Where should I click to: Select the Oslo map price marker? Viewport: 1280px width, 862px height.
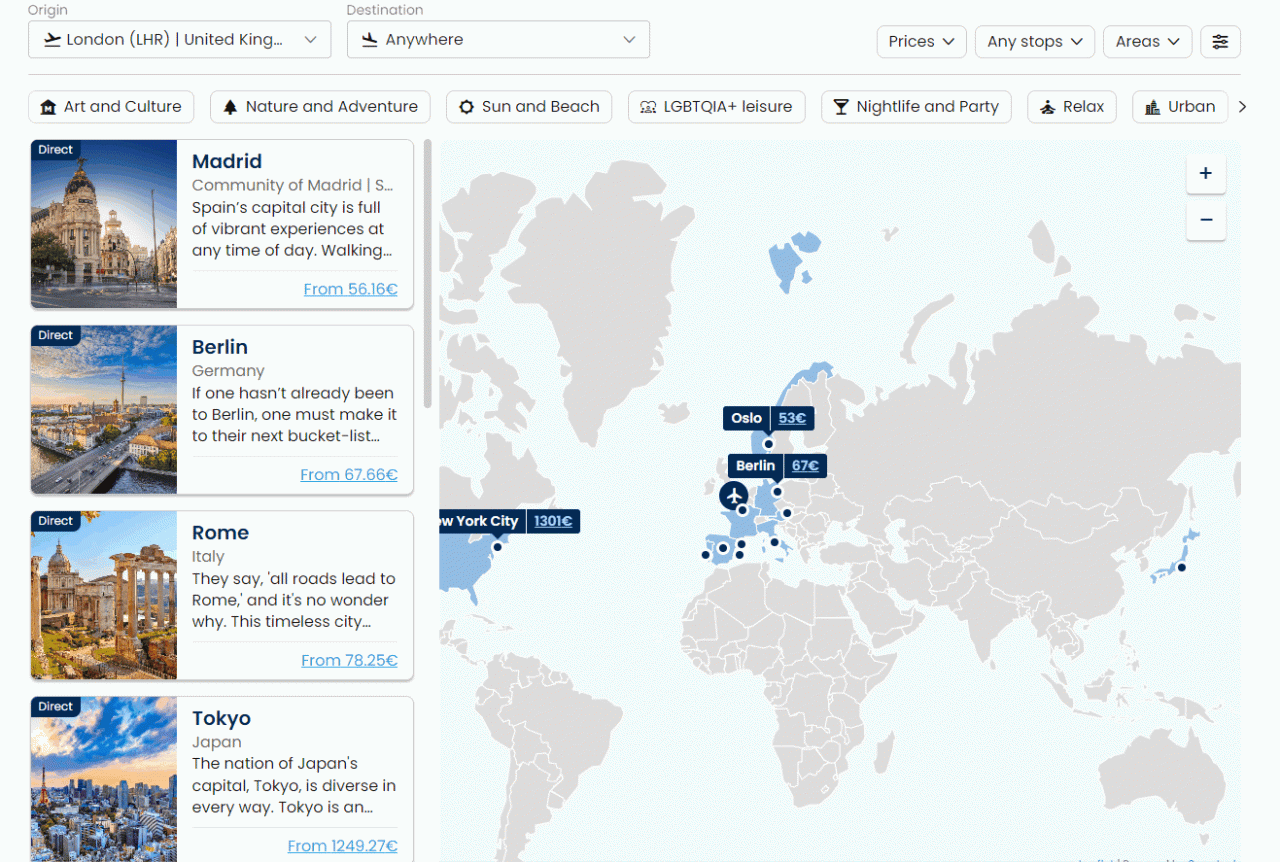768,419
